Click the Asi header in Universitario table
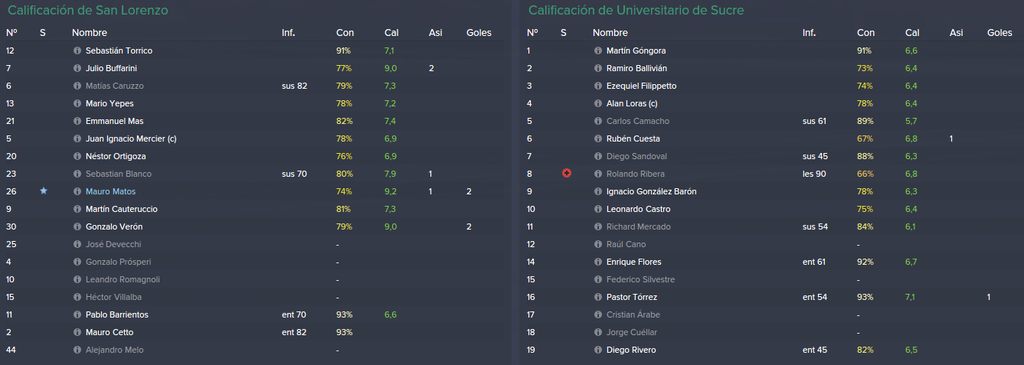This screenshot has height=365, width=1024. [956, 33]
